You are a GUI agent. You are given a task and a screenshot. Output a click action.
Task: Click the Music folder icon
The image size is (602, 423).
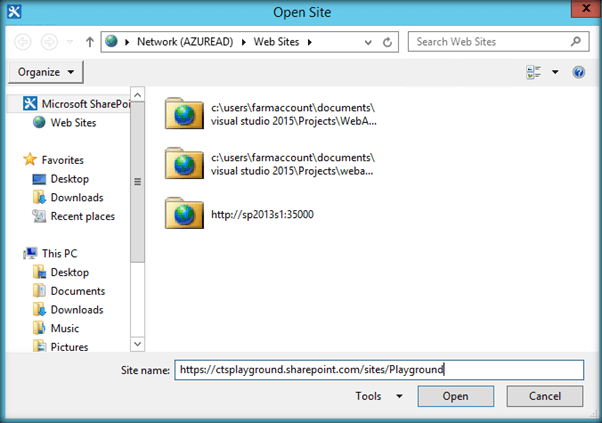point(39,328)
